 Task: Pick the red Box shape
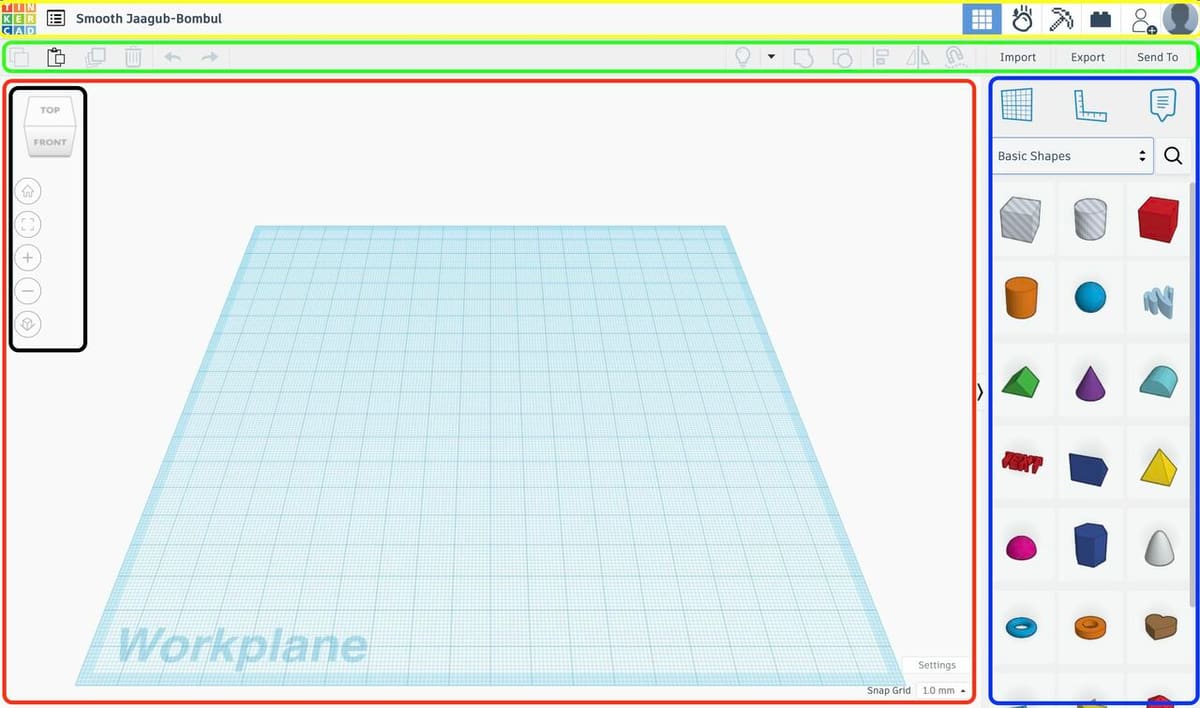pyautogui.click(x=1158, y=217)
